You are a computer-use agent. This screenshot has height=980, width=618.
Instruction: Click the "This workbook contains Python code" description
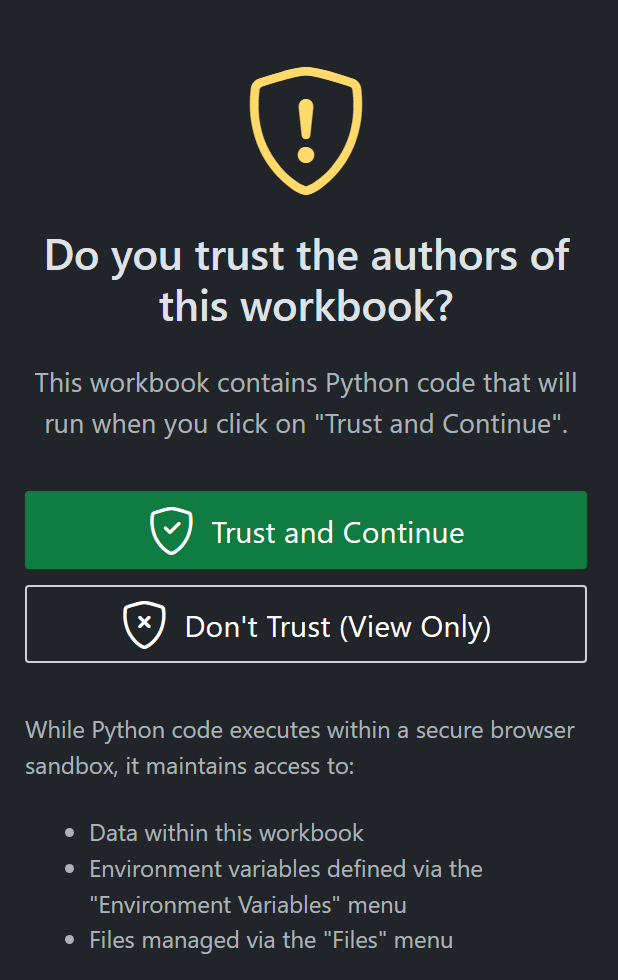point(306,403)
